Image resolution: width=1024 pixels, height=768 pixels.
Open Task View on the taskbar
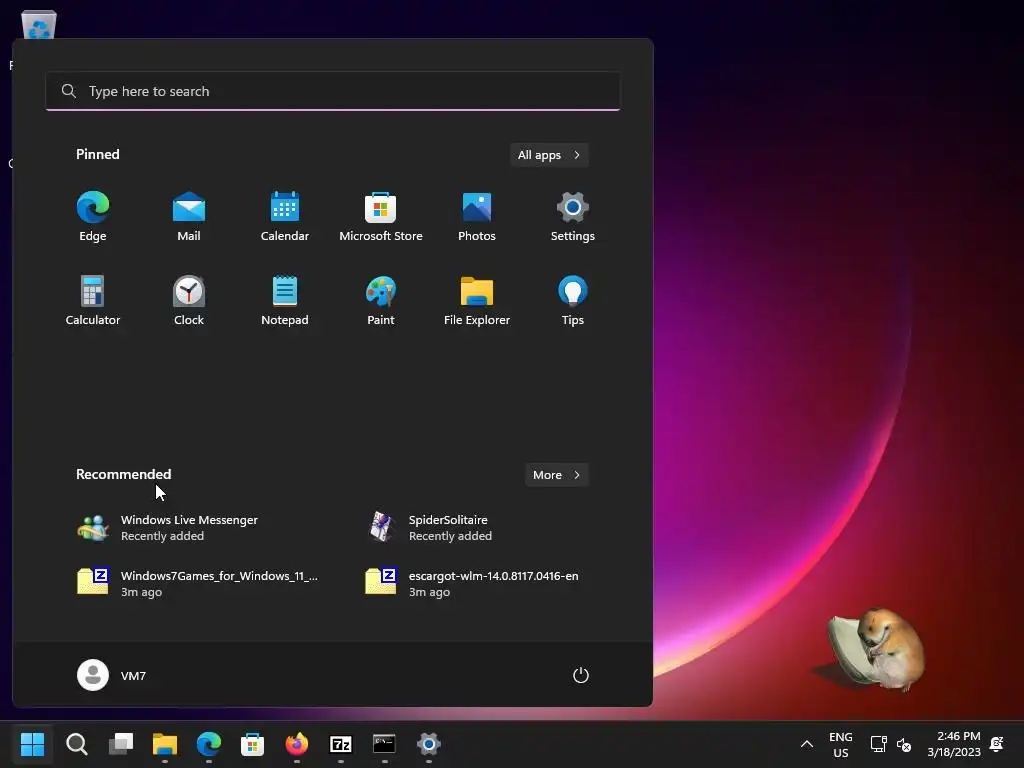point(121,744)
